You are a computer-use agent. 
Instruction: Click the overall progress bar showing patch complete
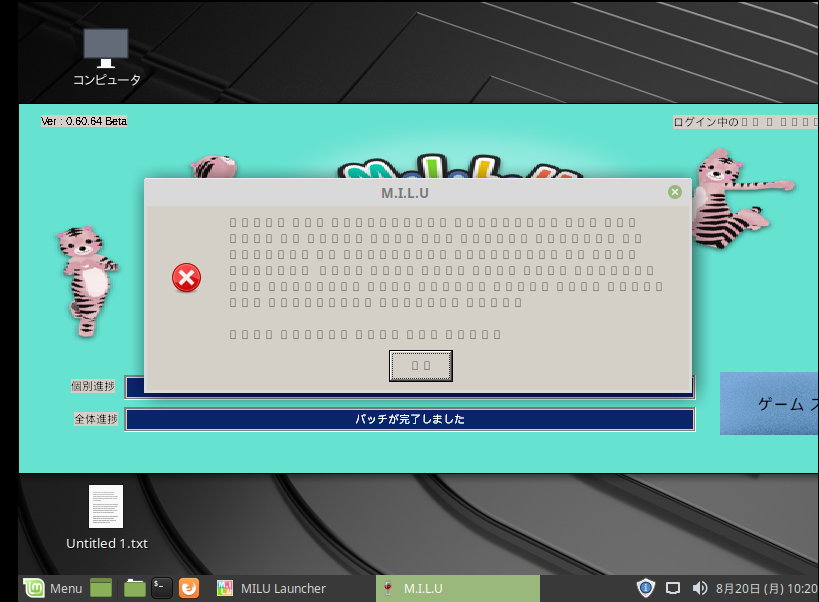(x=409, y=419)
